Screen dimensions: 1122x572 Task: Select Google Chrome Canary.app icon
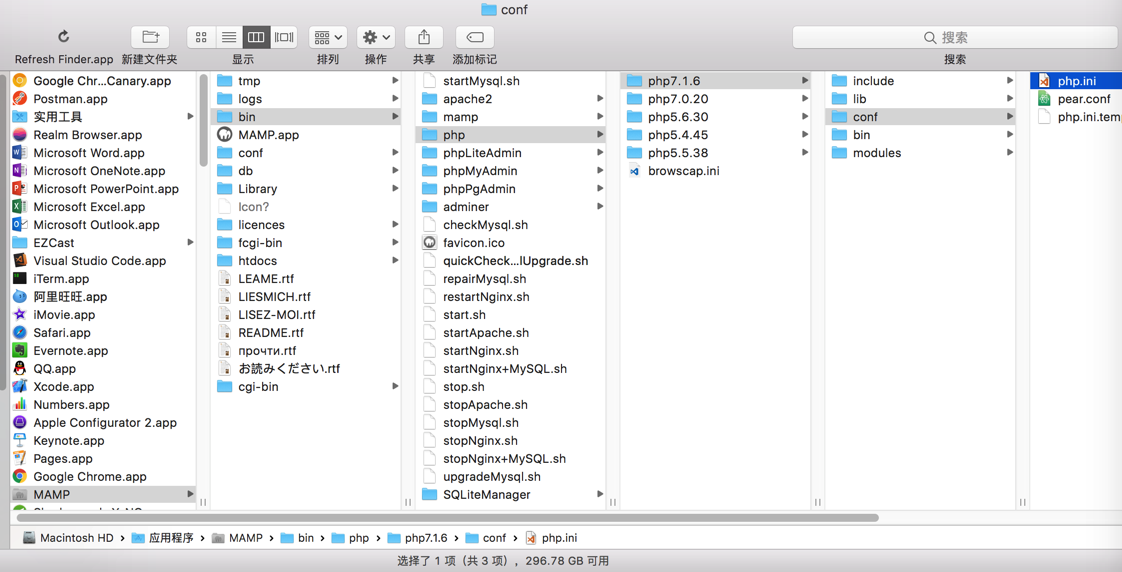(x=20, y=81)
